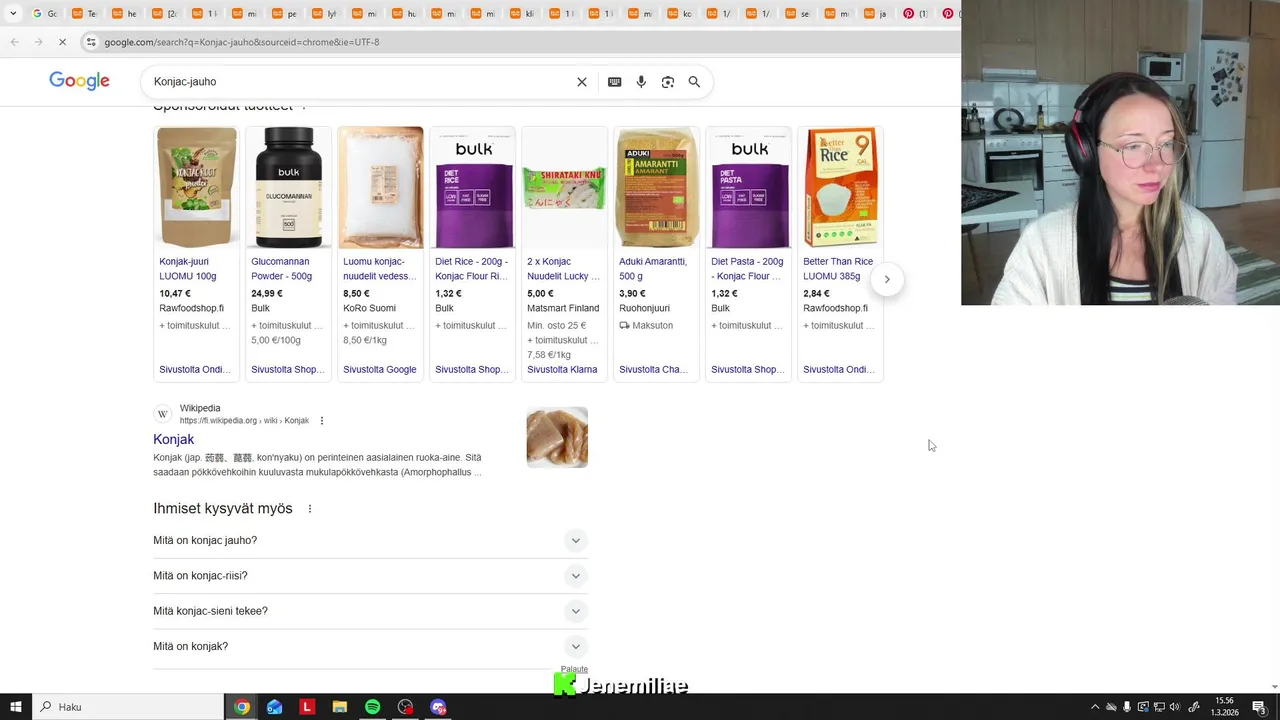Viewport: 1280px width, 720px height.
Task: Click the magnifier search submit icon
Action: pyautogui.click(x=694, y=82)
